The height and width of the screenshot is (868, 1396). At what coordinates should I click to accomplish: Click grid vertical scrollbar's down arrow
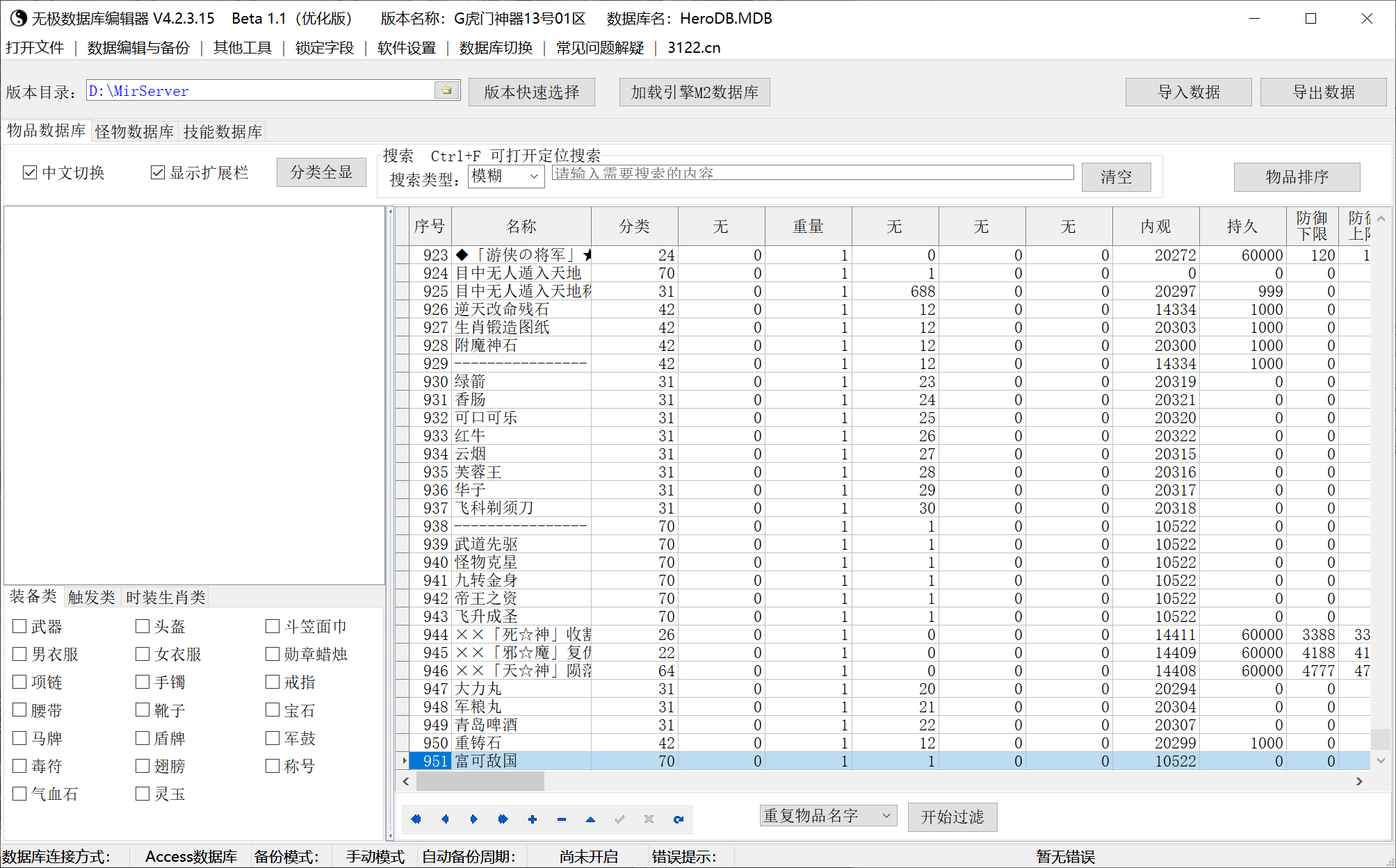[x=1381, y=761]
